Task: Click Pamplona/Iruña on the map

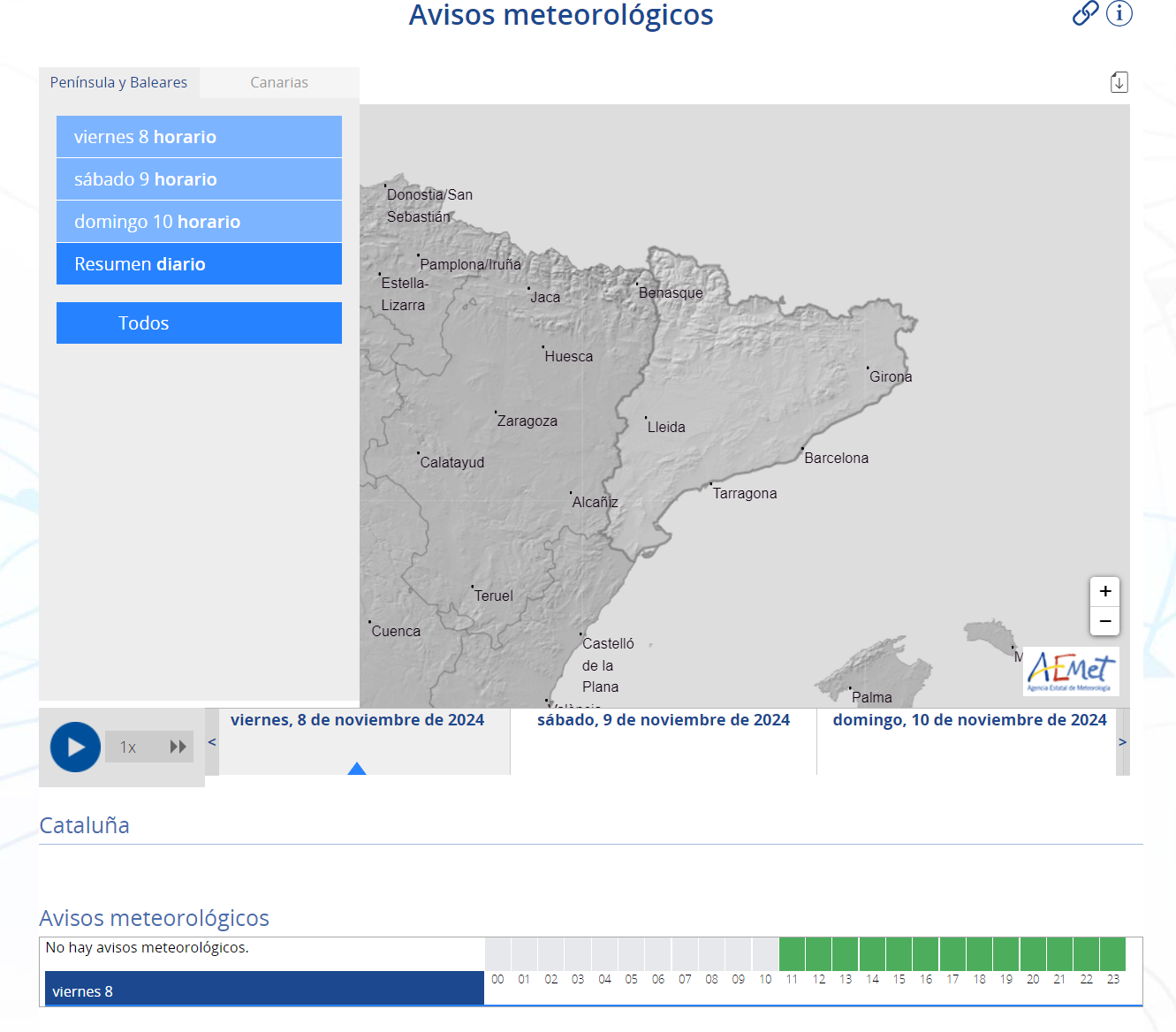Action: pyautogui.click(x=470, y=264)
